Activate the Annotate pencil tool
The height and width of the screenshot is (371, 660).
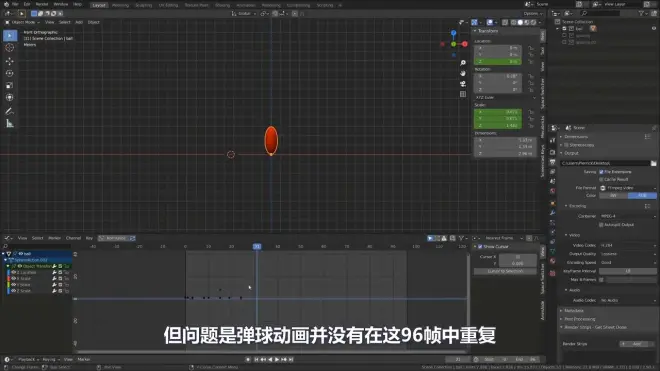9,111
